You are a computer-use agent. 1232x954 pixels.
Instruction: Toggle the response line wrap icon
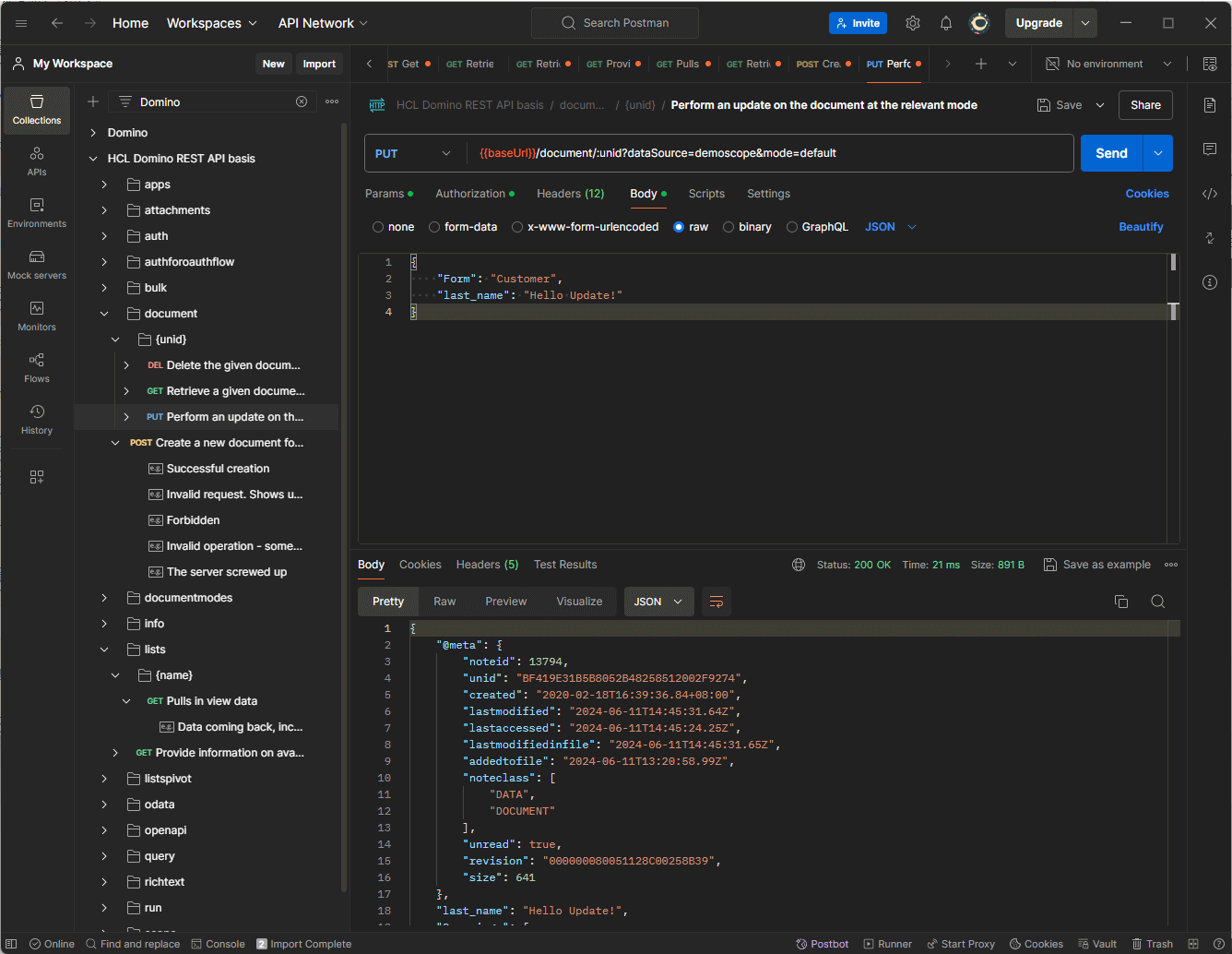coord(716,602)
